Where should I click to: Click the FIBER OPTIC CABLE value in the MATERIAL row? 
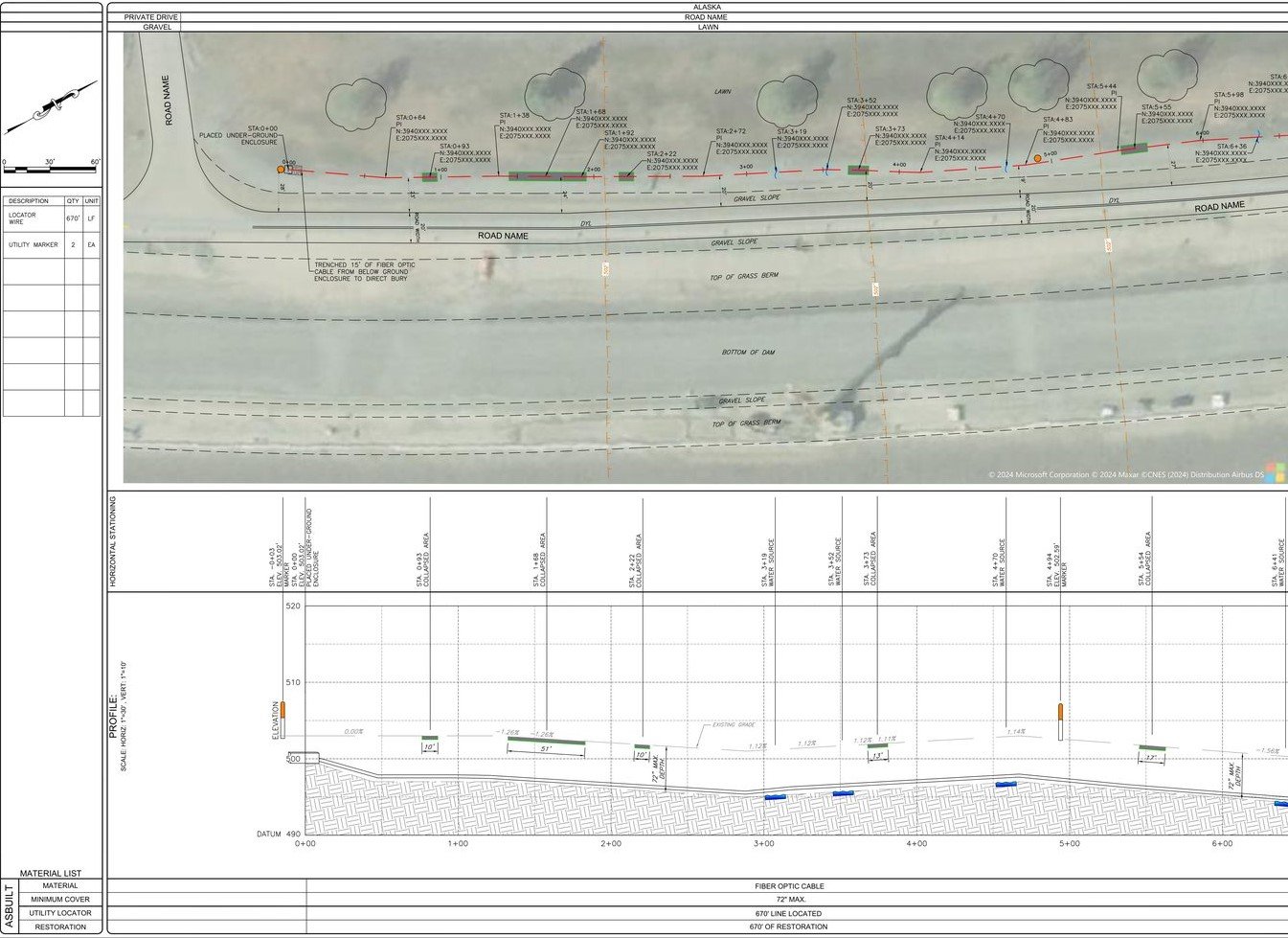click(x=789, y=886)
